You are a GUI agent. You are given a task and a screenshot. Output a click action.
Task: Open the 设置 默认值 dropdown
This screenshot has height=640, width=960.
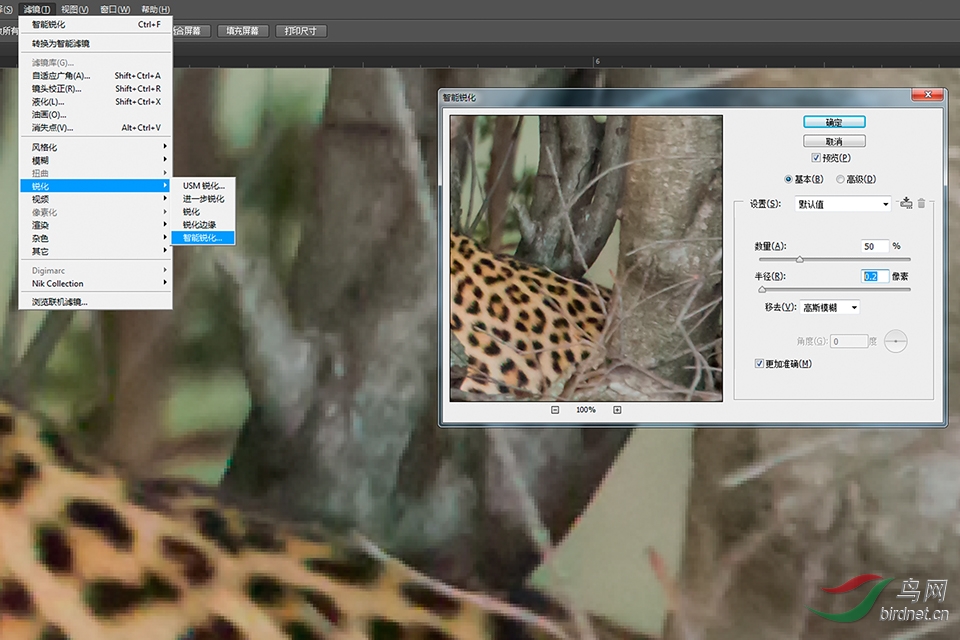tap(843, 204)
